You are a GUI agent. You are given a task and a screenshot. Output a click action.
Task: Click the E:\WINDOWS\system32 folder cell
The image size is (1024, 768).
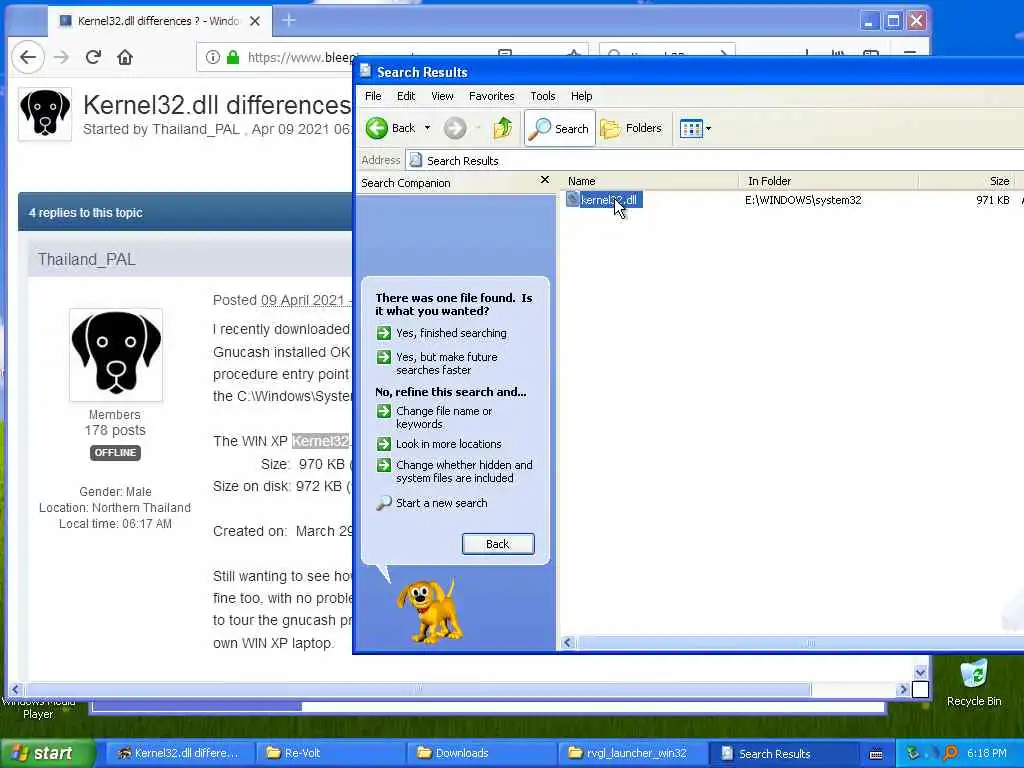[x=803, y=200]
